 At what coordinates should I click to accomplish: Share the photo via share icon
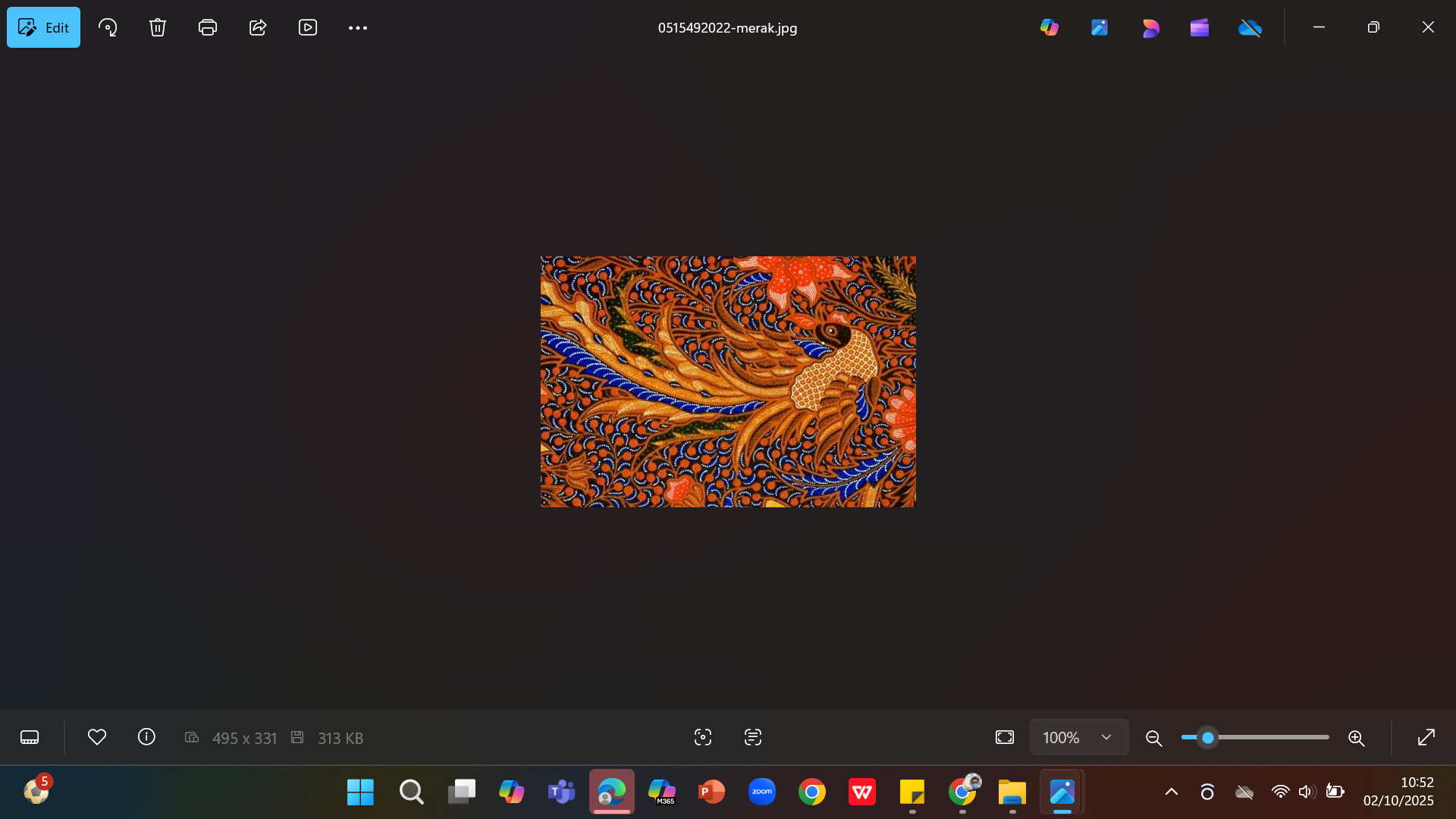258,27
